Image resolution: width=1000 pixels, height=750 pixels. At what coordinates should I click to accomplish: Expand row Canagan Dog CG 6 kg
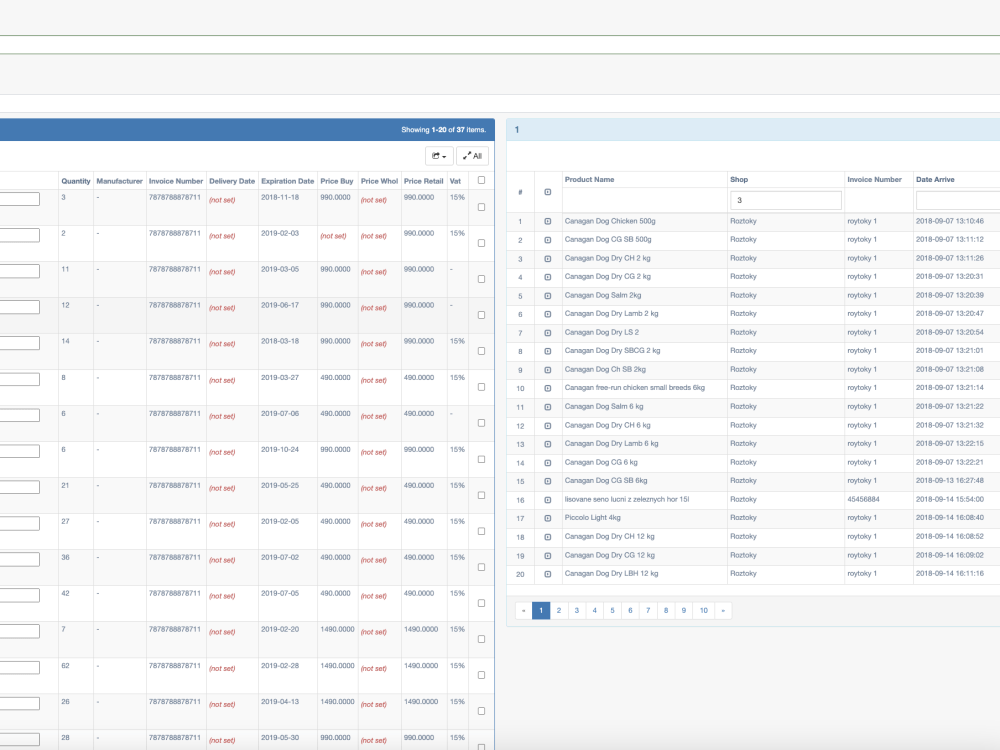548,463
